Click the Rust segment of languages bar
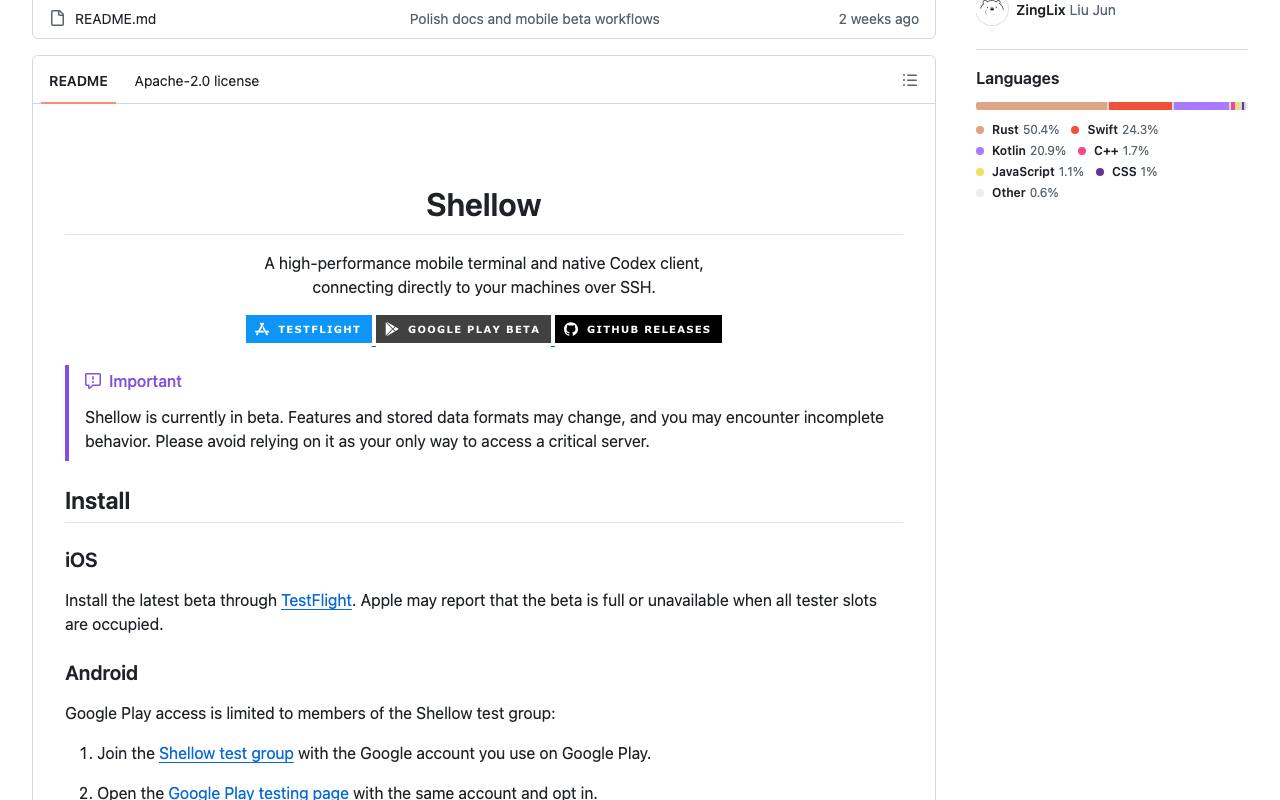 tap(1041, 106)
